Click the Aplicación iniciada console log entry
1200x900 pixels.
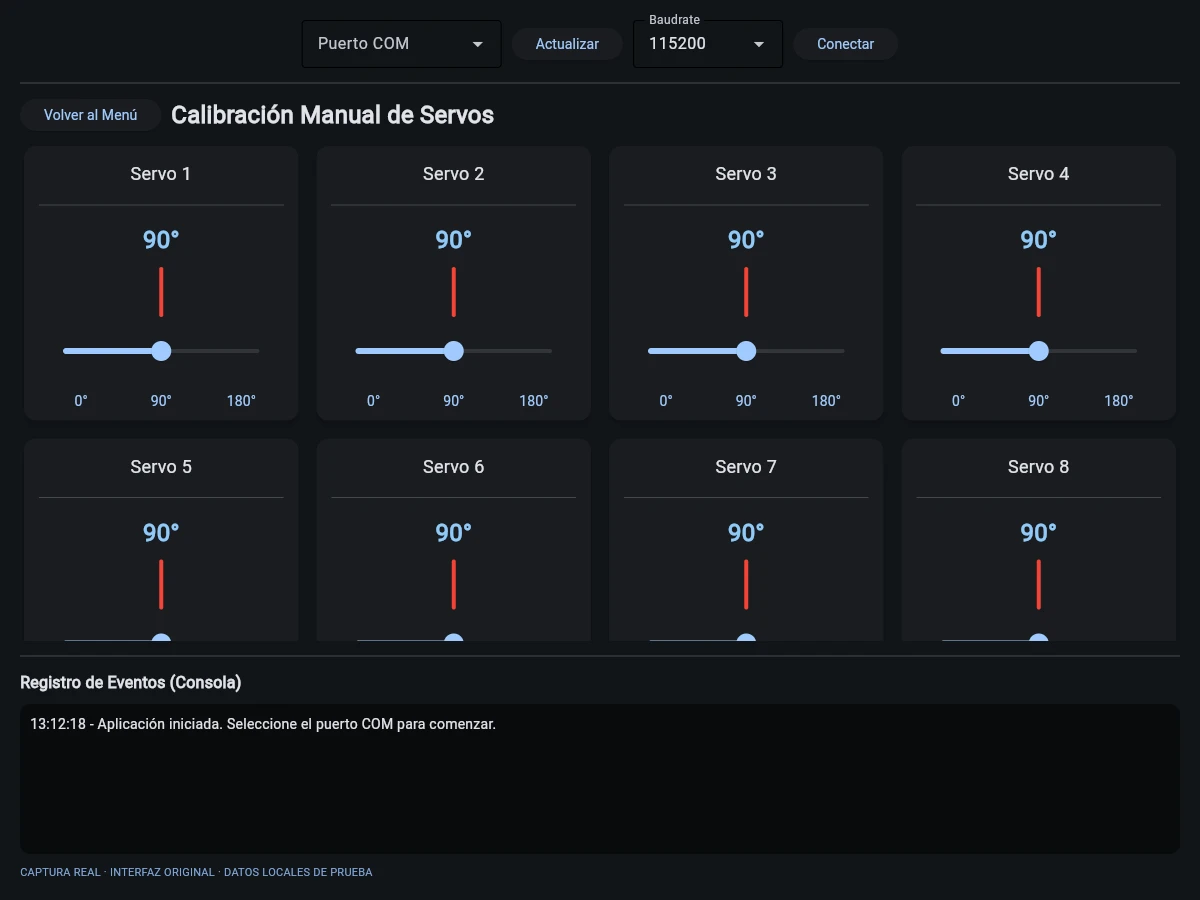263,724
